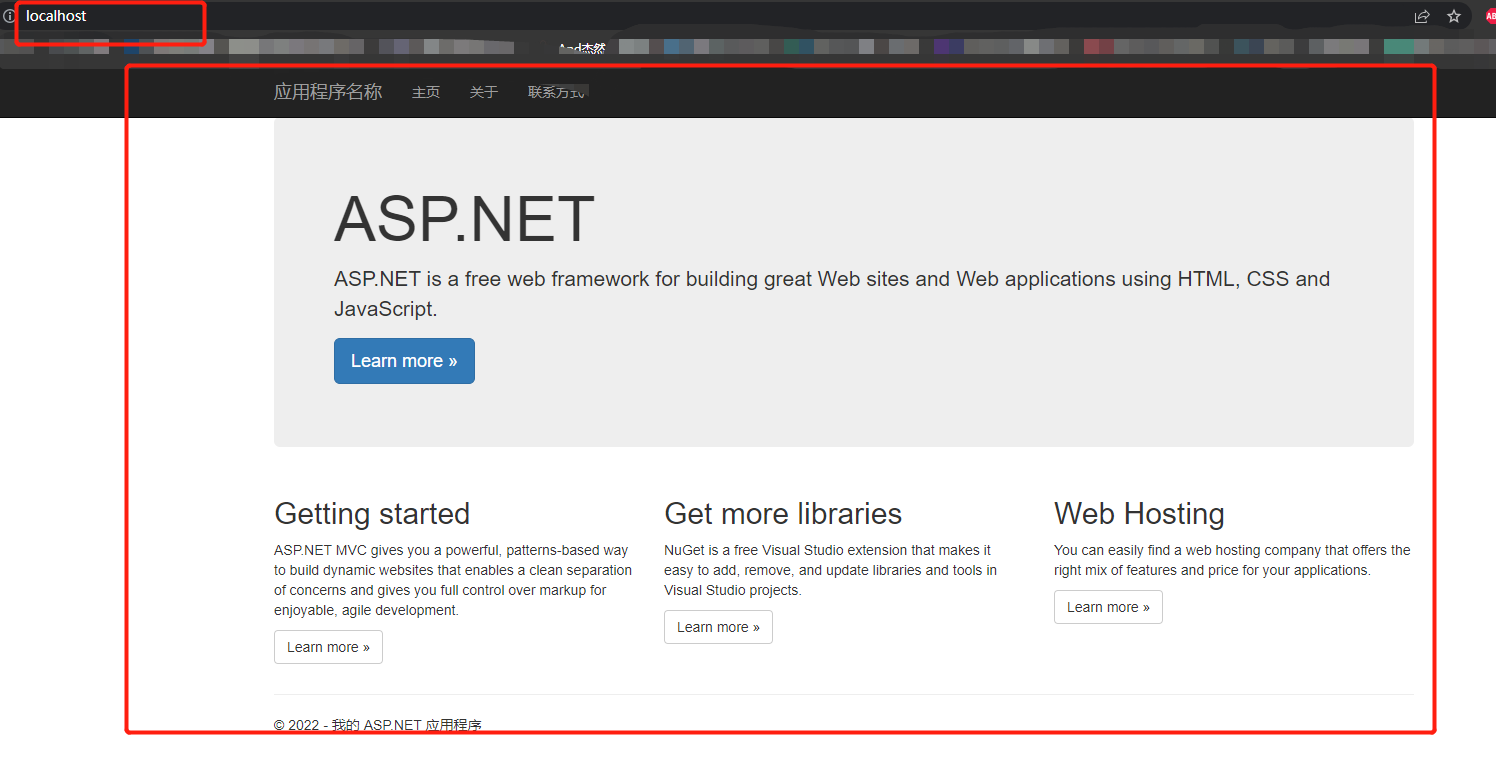Click the Getting started heading
Screen dimensions: 1496x762
[372, 514]
